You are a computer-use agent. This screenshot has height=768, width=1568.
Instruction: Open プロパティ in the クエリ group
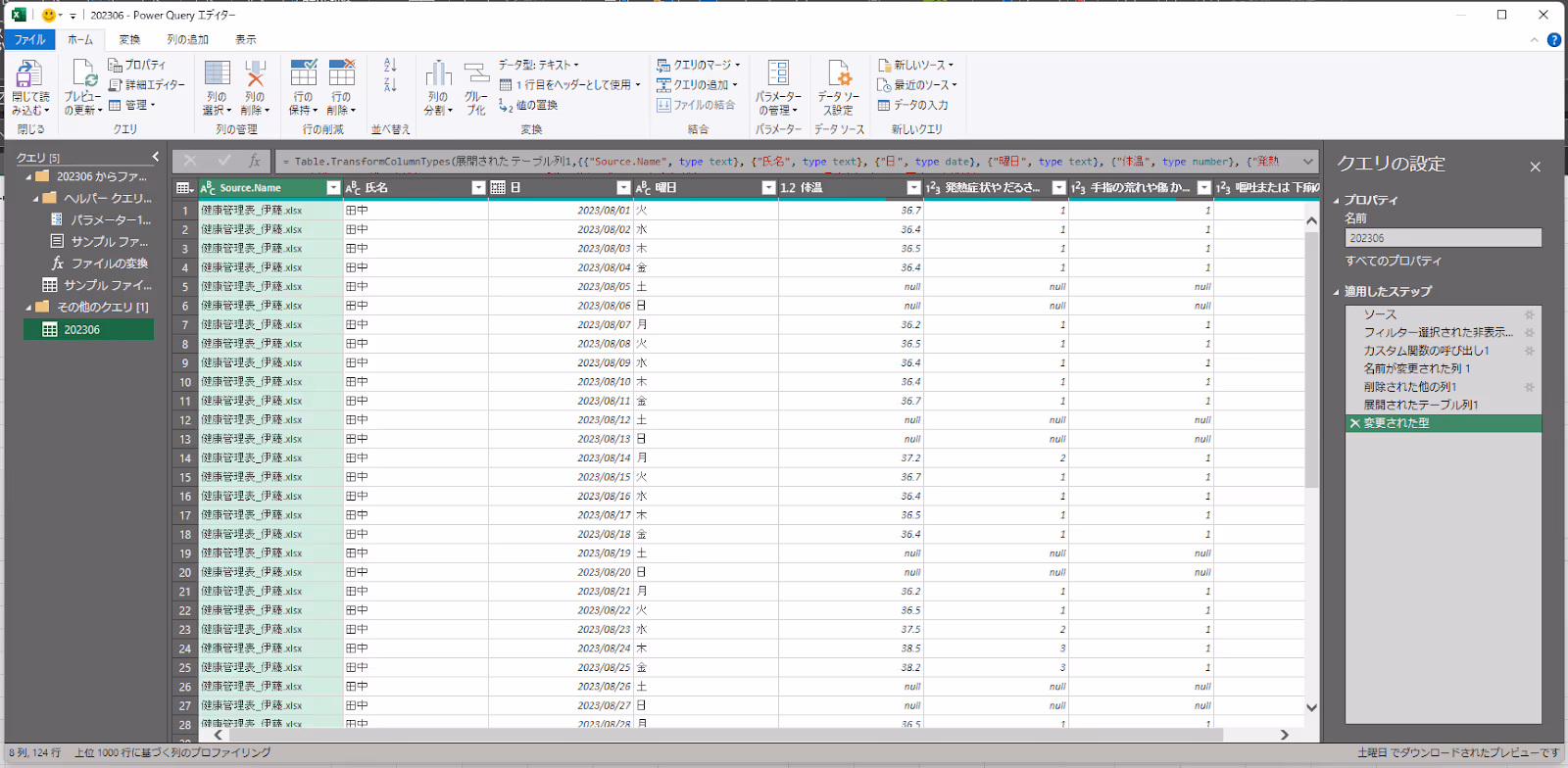pos(136,65)
